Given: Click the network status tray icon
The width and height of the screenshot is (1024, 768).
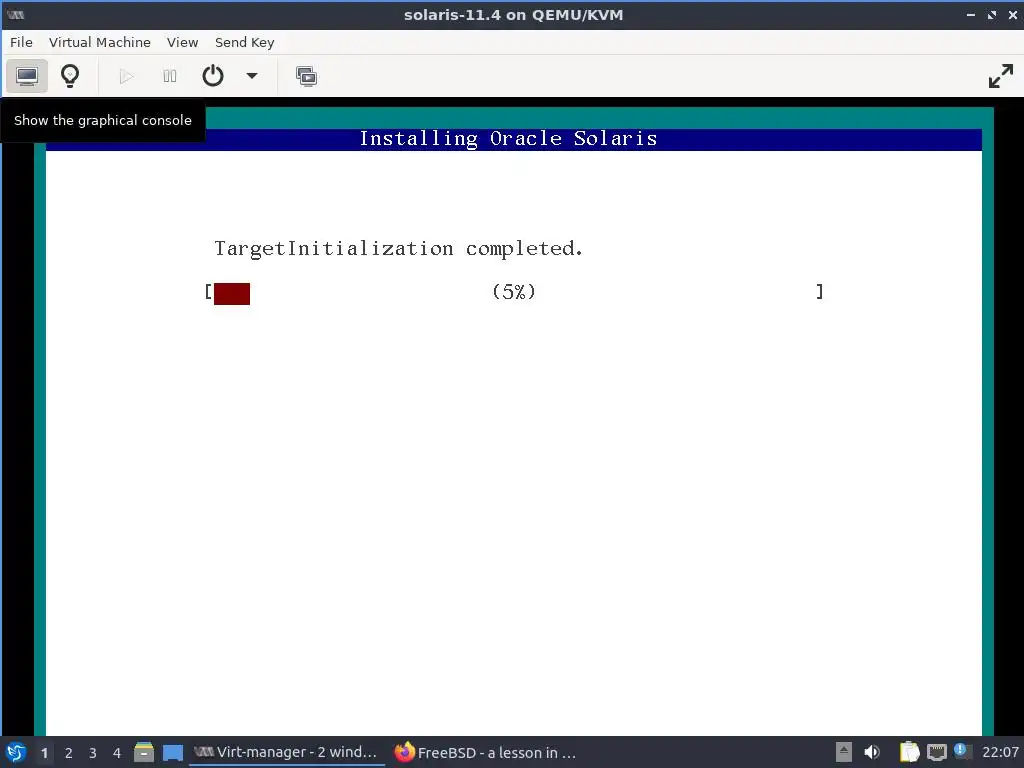Looking at the screenshot, I should click(936, 752).
